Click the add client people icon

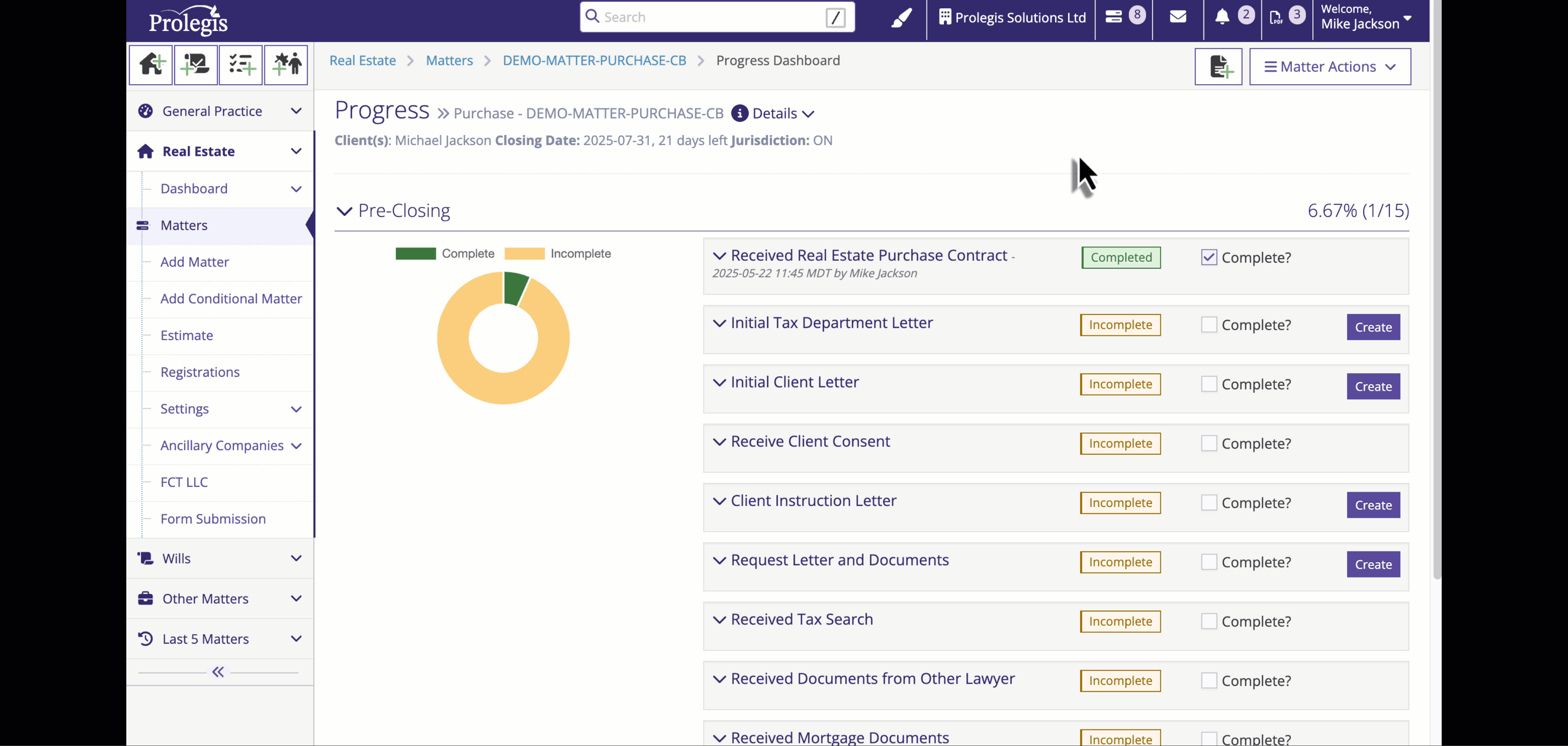coord(286,64)
